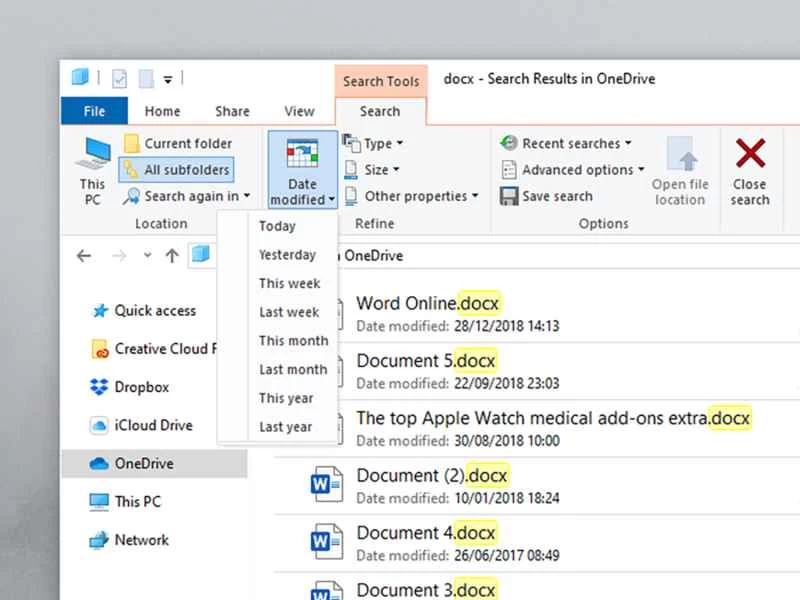Open the Document 4.docx search result

(426, 533)
